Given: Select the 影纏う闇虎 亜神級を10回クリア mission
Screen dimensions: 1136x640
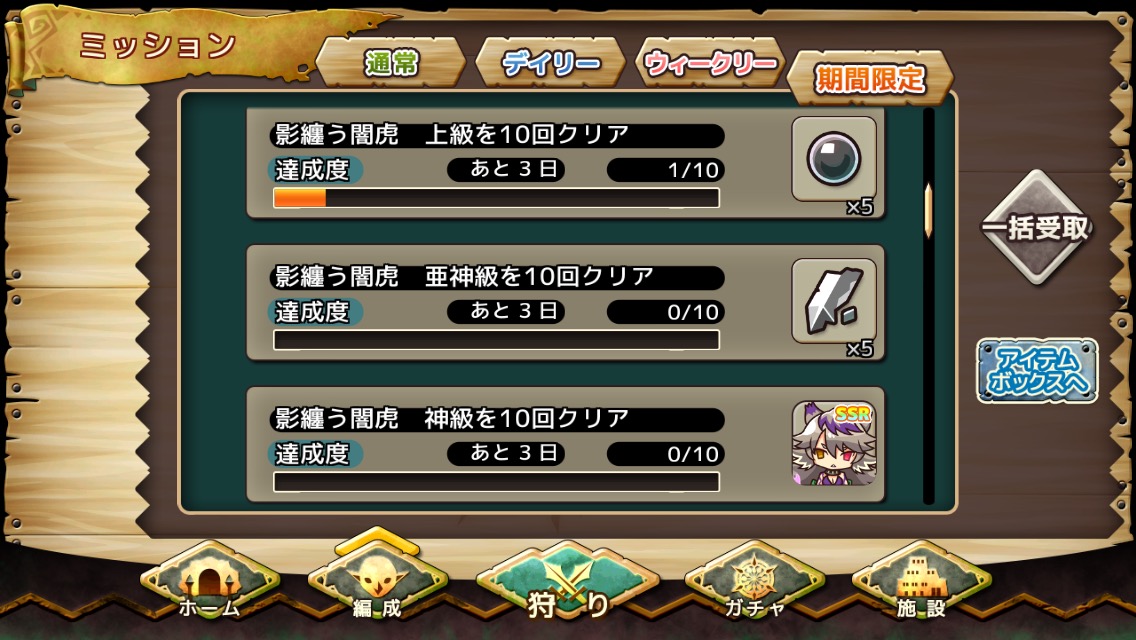Looking at the screenshot, I should pyautogui.click(x=566, y=303).
